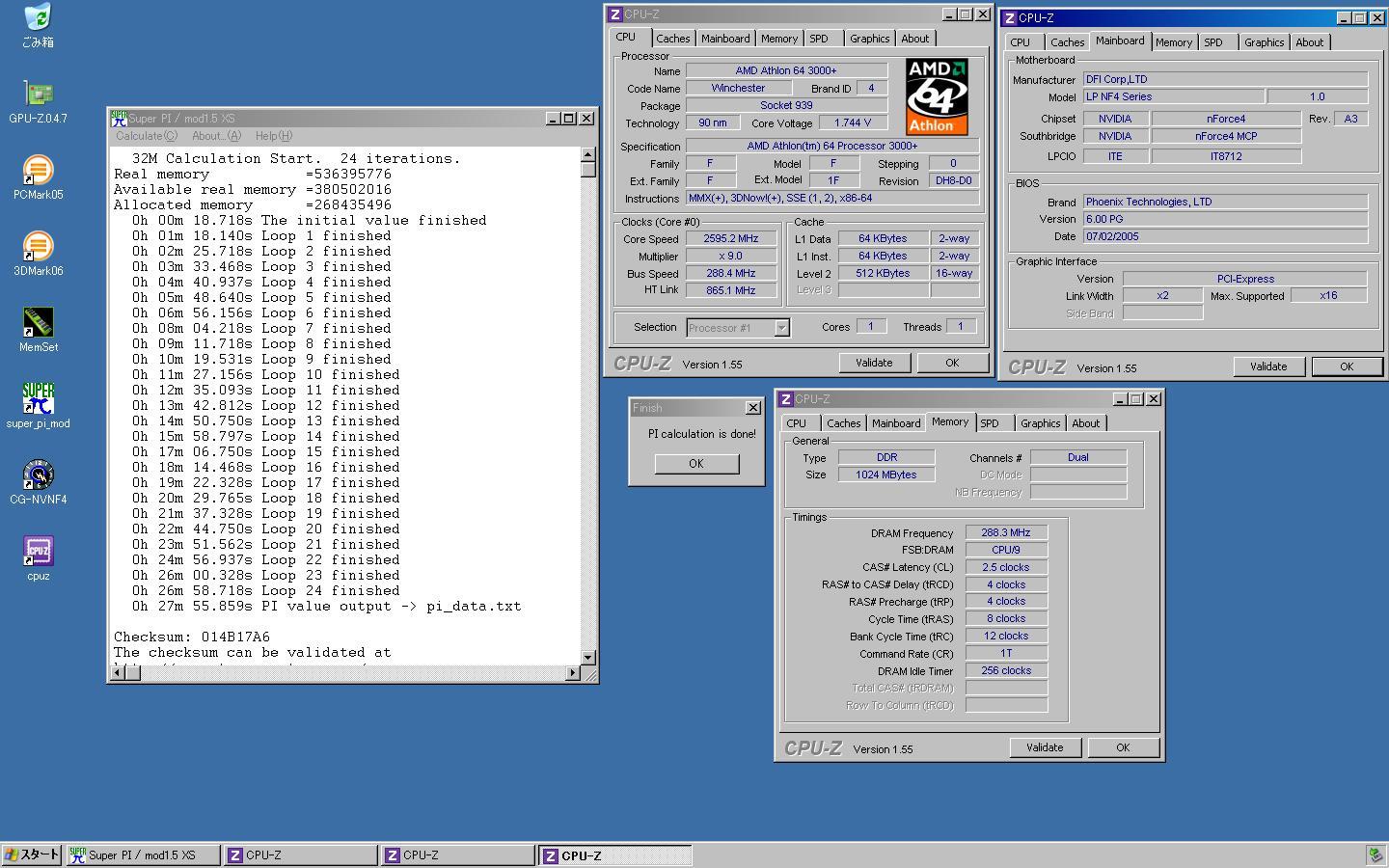Open Processor #1 selection dropdown

click(781, 328)
